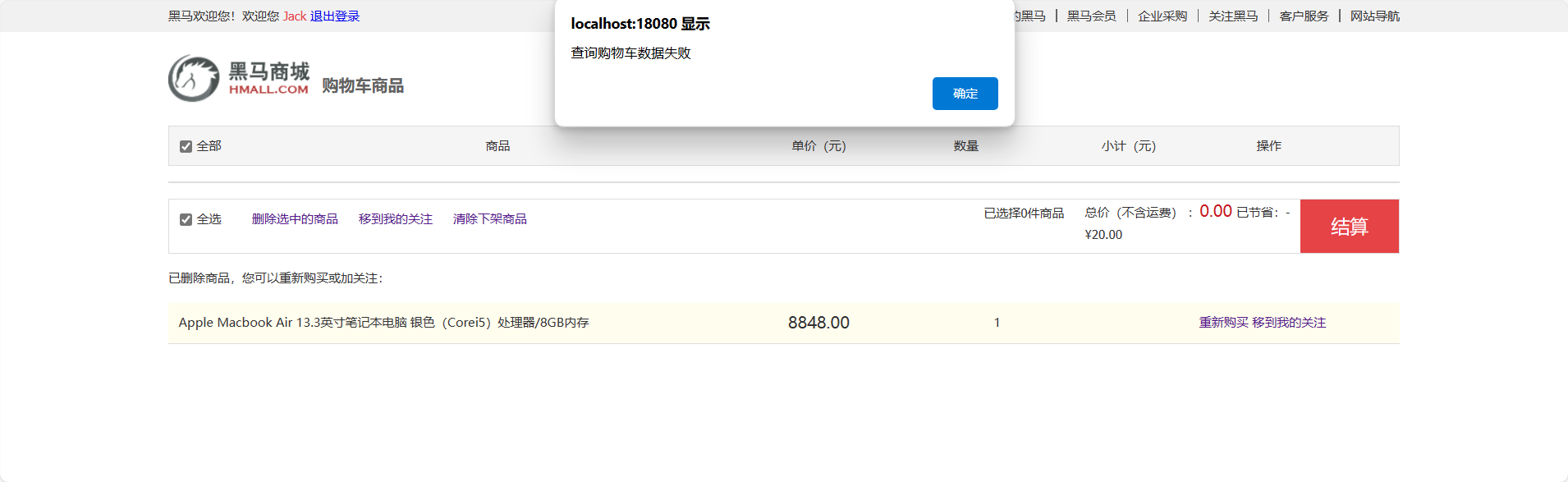Click 移到我的关注 in the bulk action bar
The height and width of the screenshot is (482, 1568).
pyautogui.click(x=396, y=219)
